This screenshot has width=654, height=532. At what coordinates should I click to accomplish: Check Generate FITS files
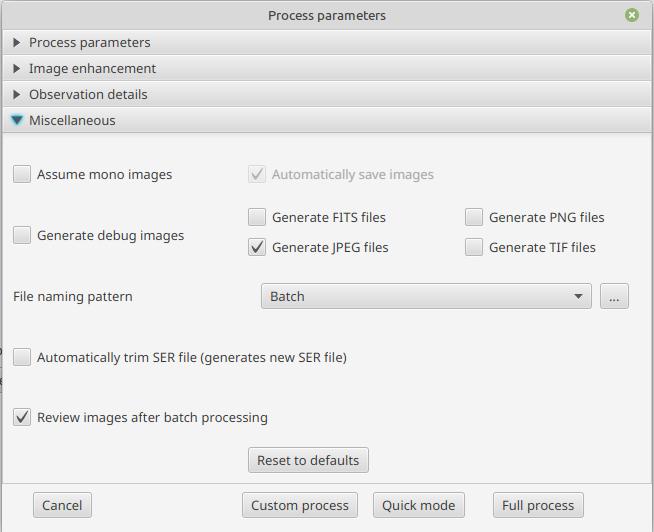coord(257,217)
